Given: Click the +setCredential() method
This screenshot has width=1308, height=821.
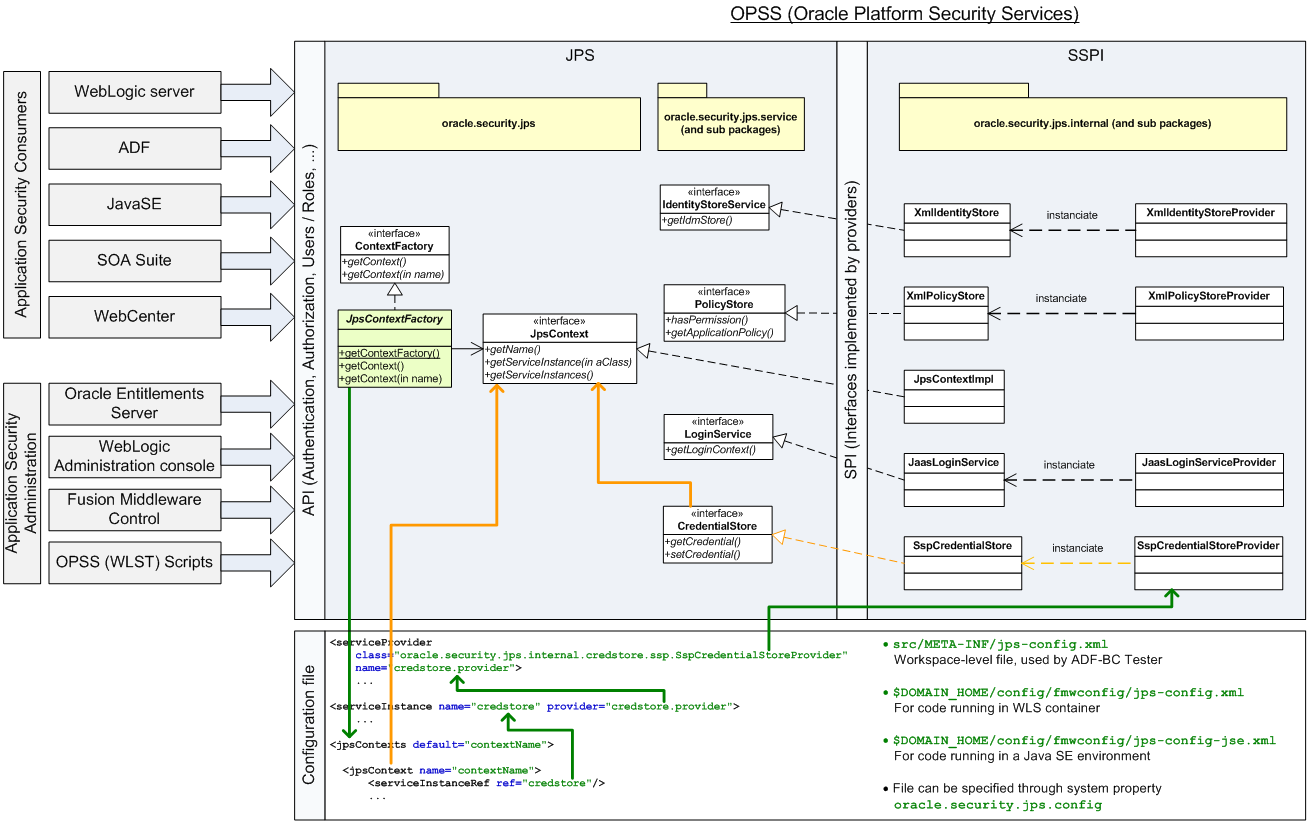Looking at the screenshot, I should click(x=703, y=554).
